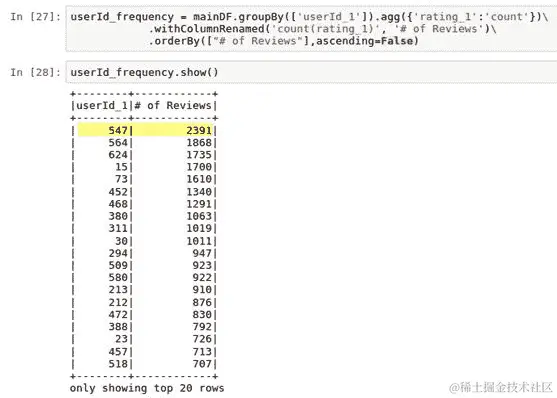Viewport: 557px width, 398px height.
Task: Select review count 1063
Action: tap(199, 216)
